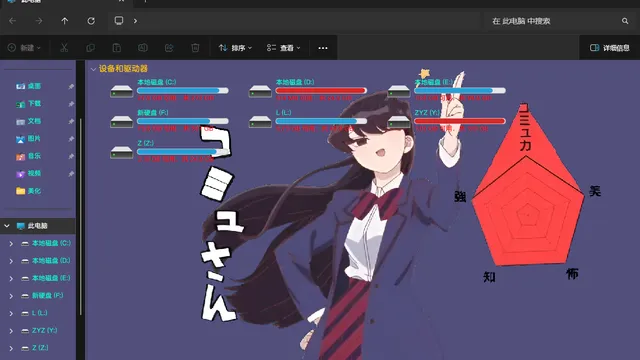The height and width of the screenshot is (360, 640).
Task: Refresh the current folder view
Action: pos(91,21)
